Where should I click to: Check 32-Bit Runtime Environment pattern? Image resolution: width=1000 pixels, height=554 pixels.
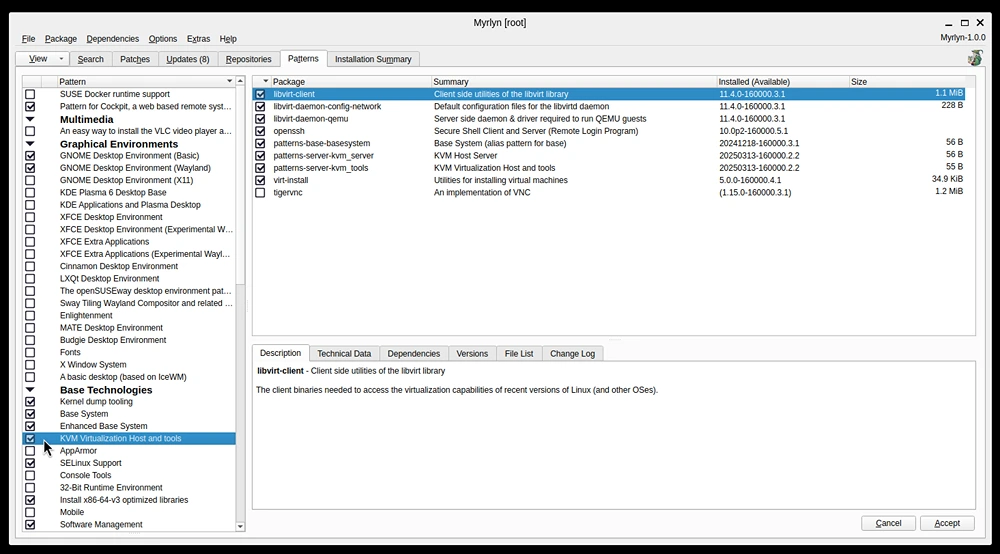coord(30,488)
